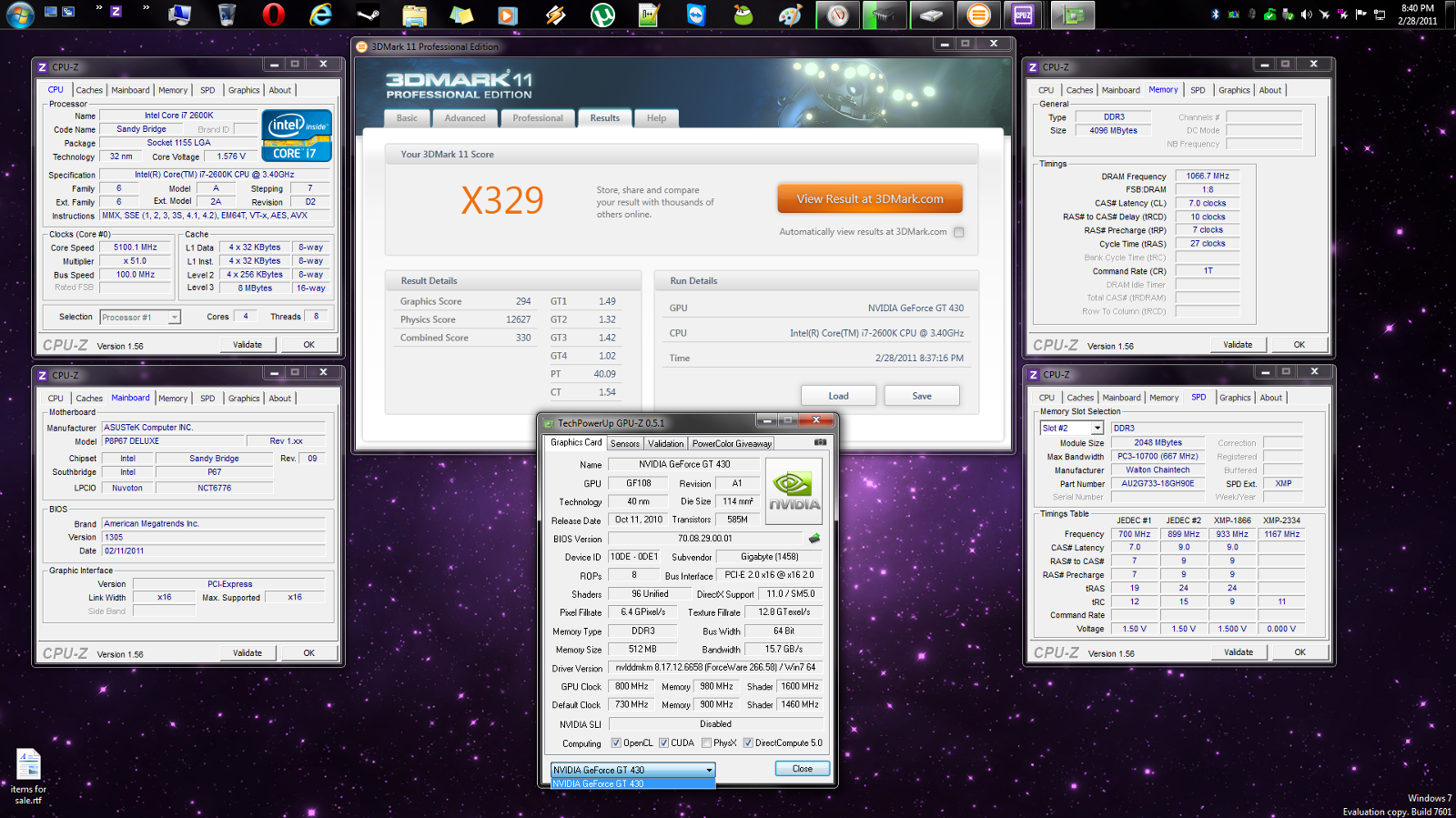The width and height of the screenshot is (1456, 818).
Task: Open items for sale.rtf desktop icon
Action: pyautogui.click(x=28, y=776)
